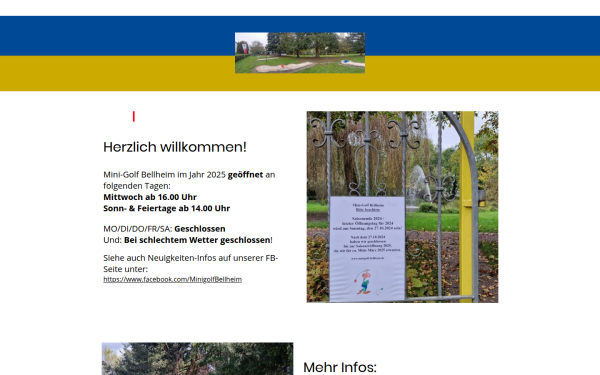Click 'Bei schlechtem Wetter geschlossen' text
The height and width of the screenshot is (375, 600).
pyautogui.click(x=197, y=240)
